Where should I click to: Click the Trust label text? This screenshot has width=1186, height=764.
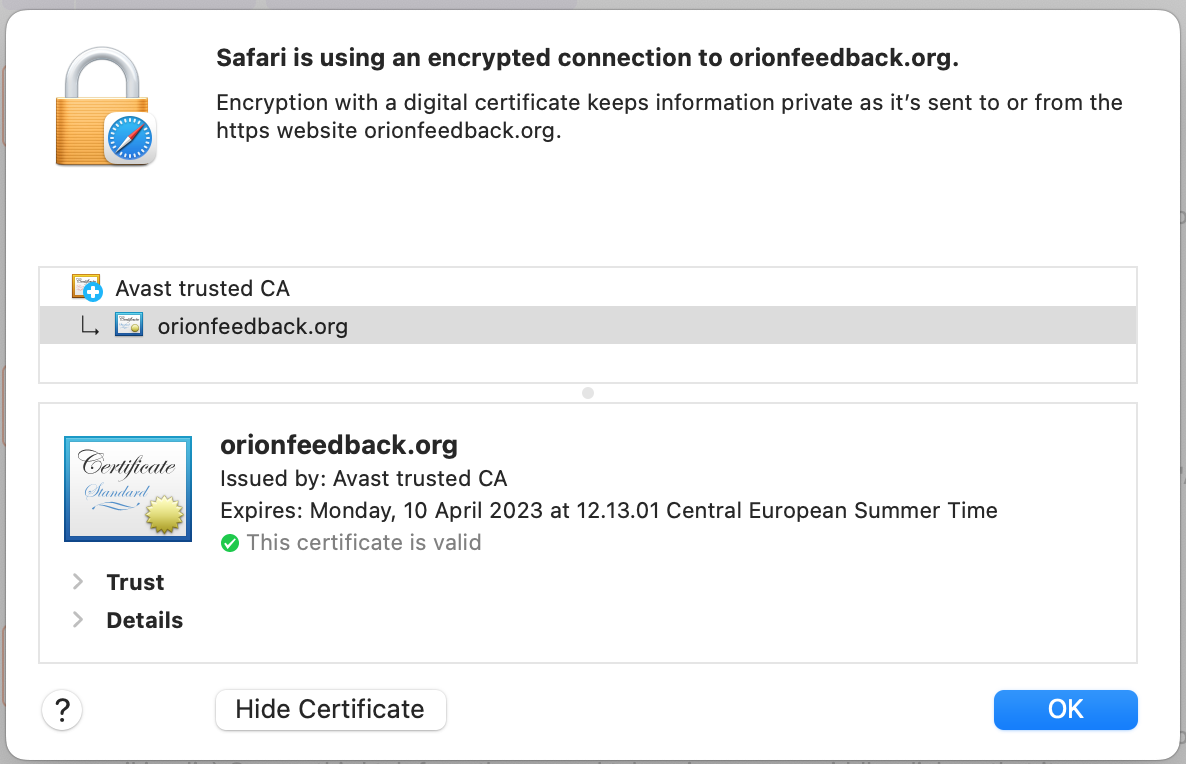coord(135,582)
